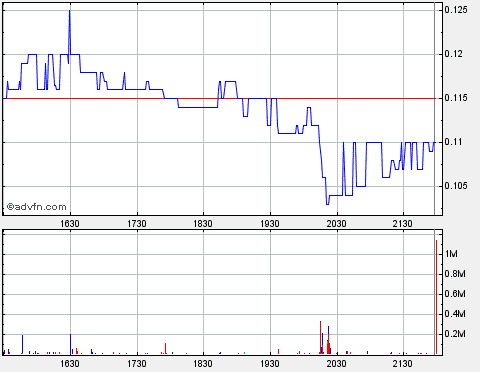
Task: Click the 0.12 price axis label
Action: [x=454, y=54]
